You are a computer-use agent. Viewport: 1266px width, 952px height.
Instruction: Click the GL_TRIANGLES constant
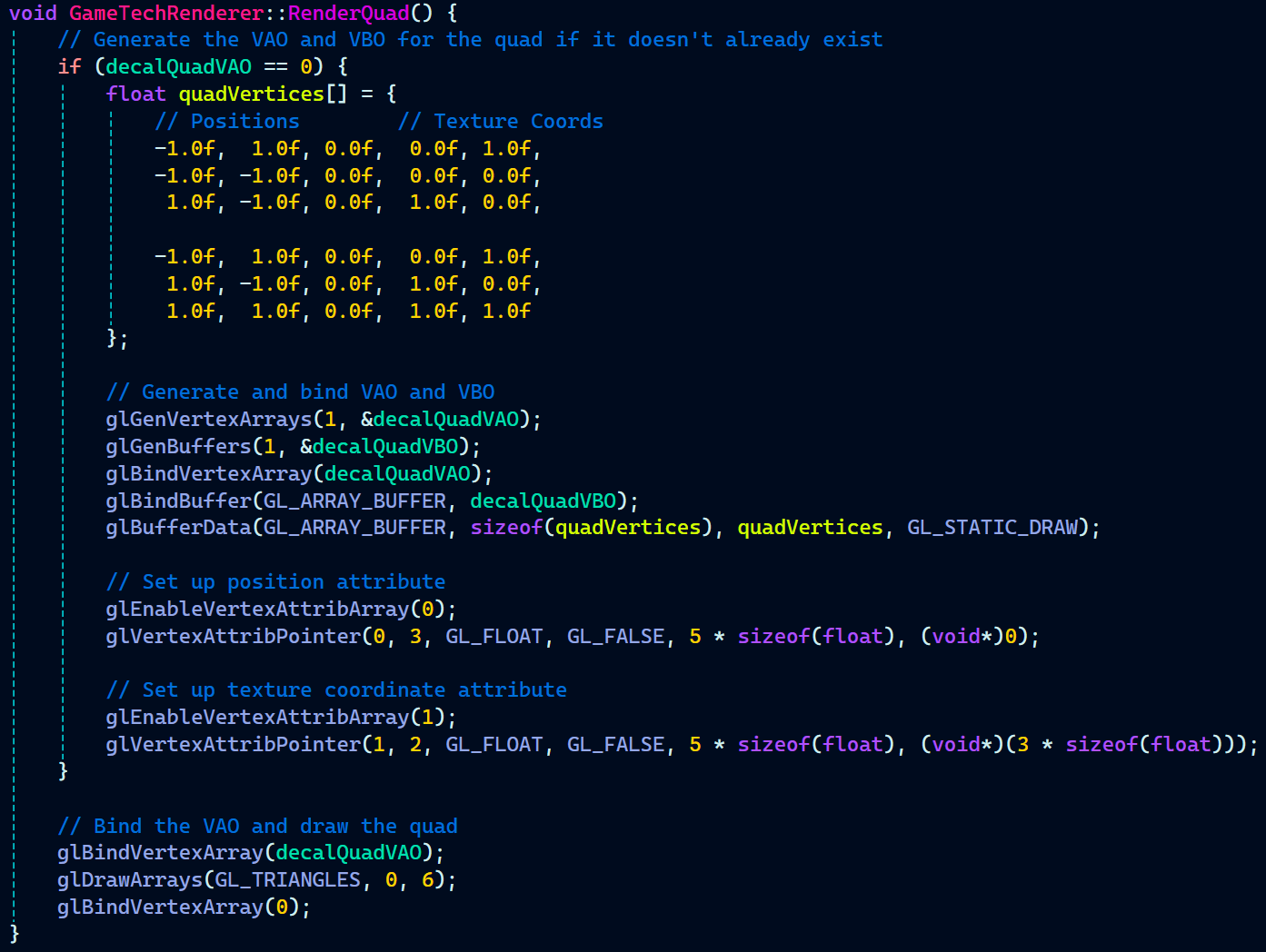tap(287, 879)
